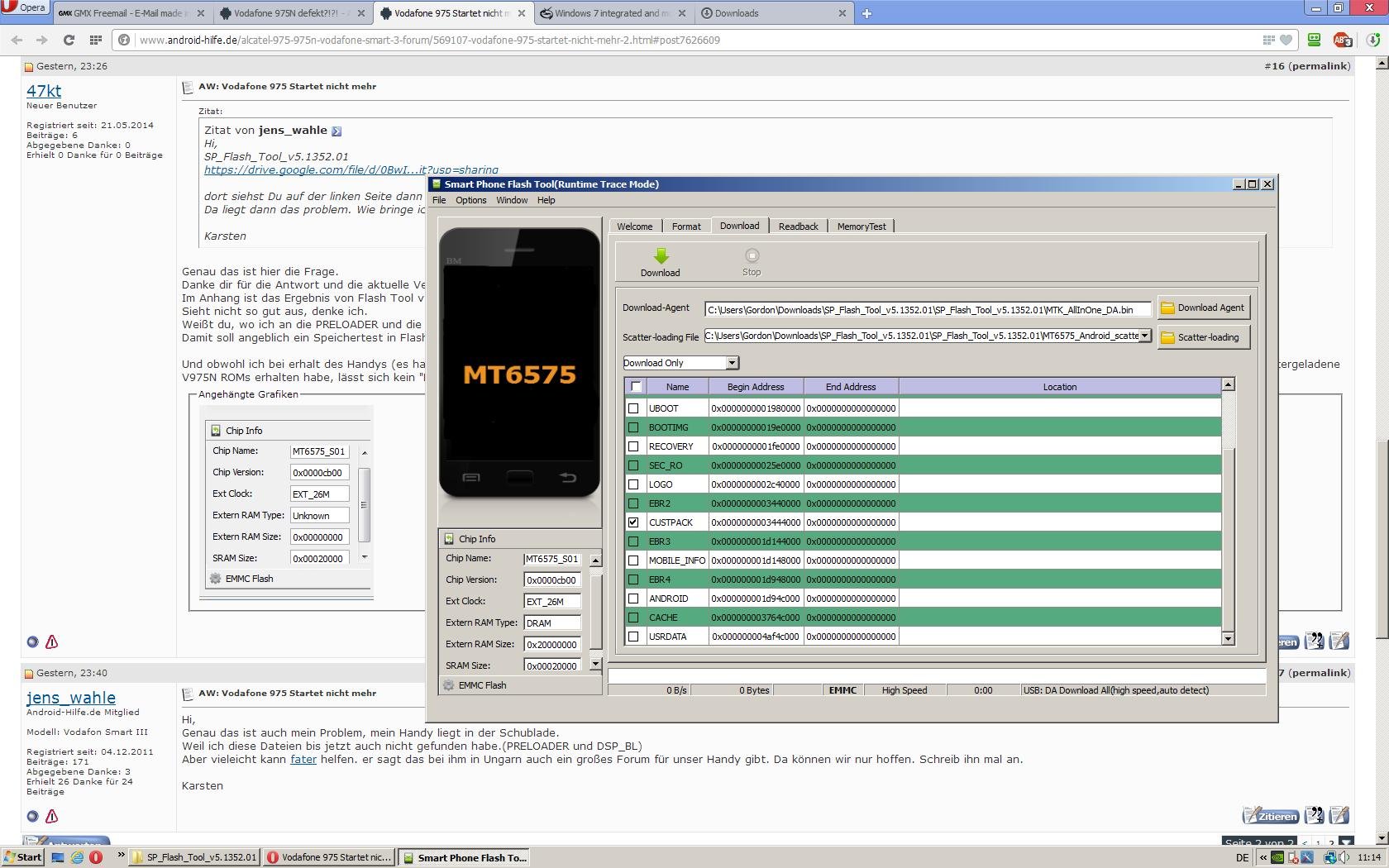Open the Download Only mode dropdown

732,363
